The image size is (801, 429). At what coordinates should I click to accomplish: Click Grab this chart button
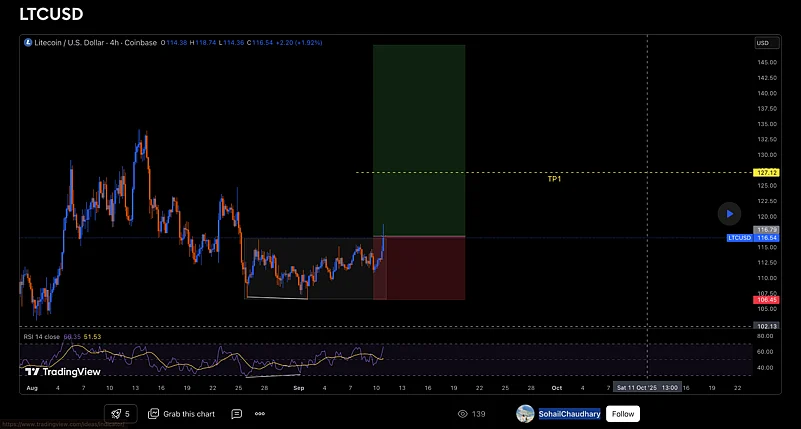pos(181,414)
